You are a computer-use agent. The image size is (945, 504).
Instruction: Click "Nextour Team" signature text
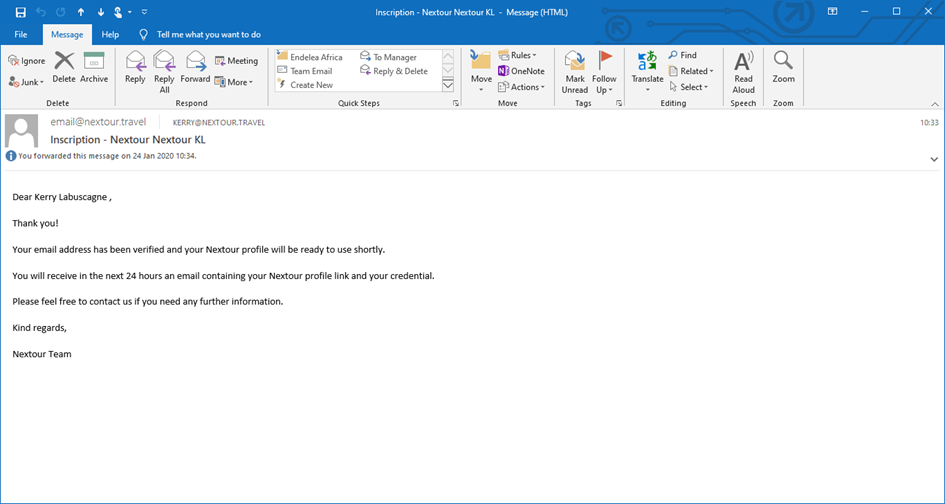42,354
